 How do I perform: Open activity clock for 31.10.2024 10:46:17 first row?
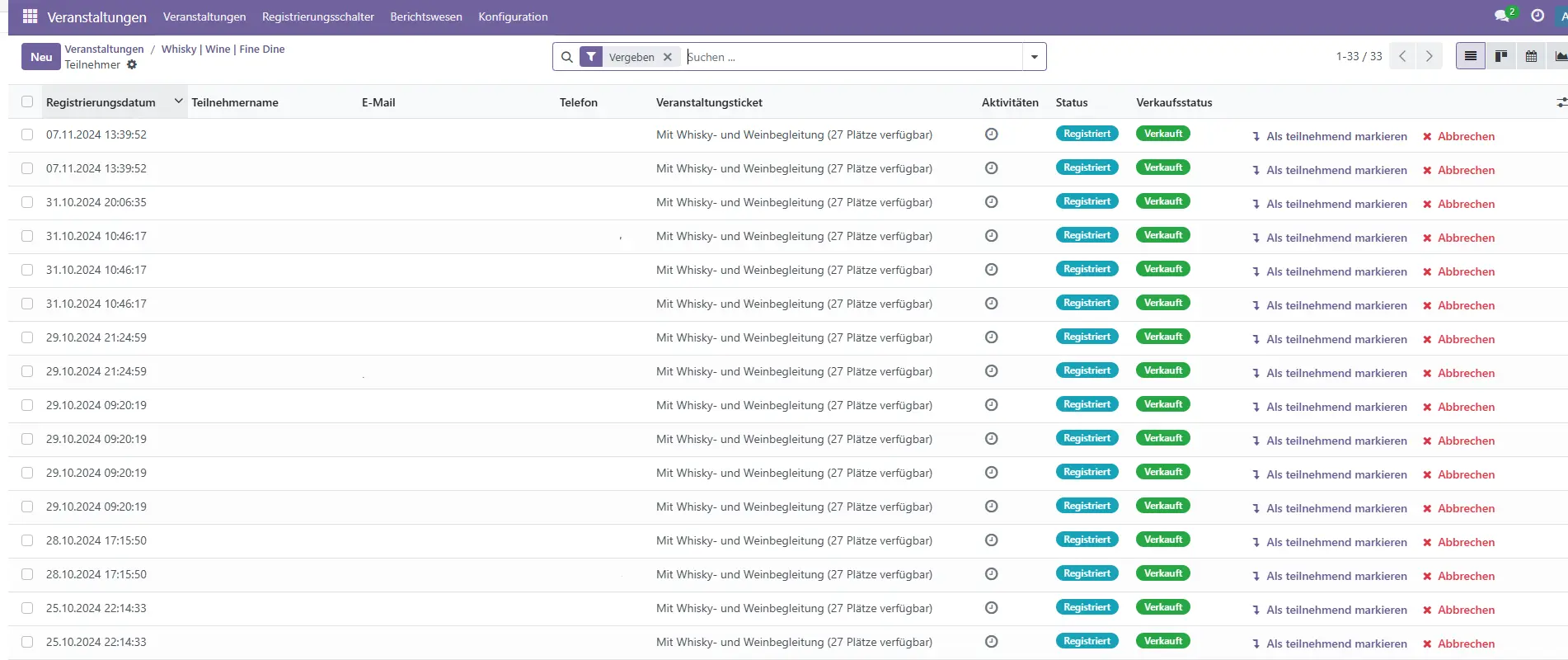coord(992,235)
